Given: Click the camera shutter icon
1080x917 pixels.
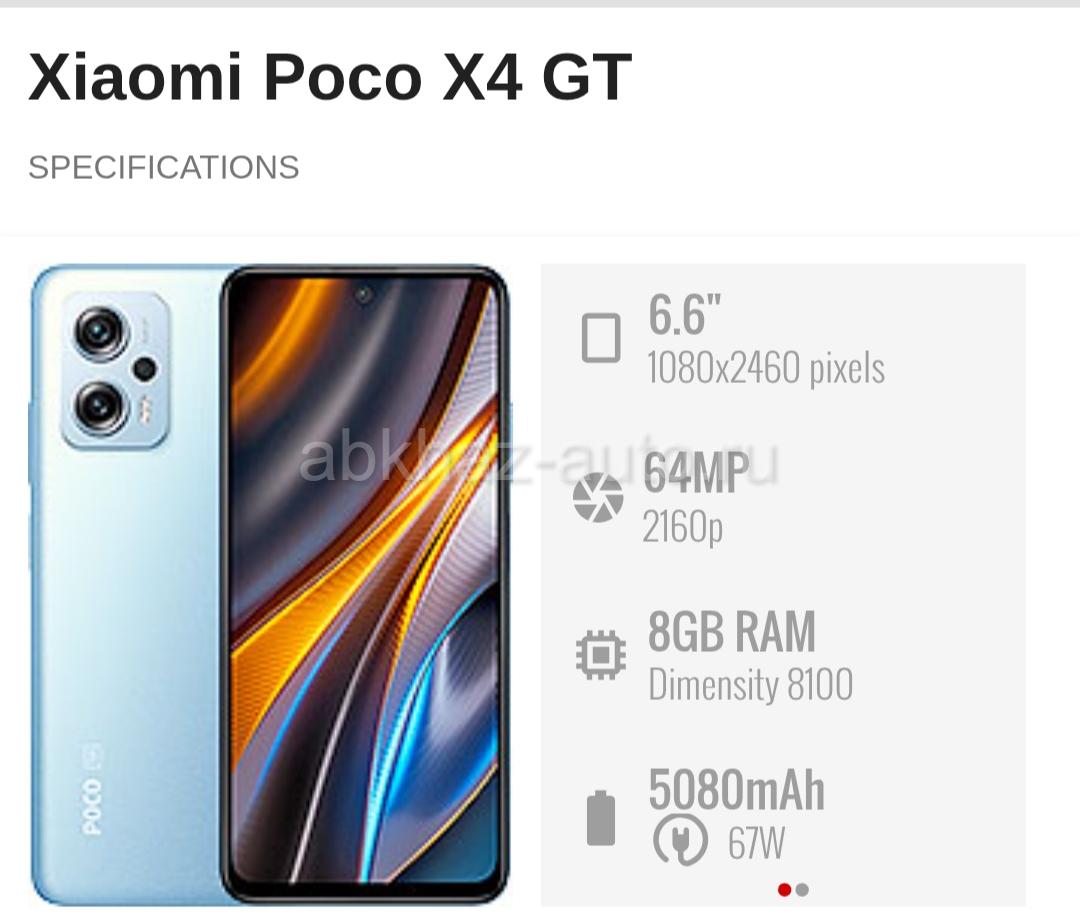Looking at the screenshot, I should pos(598,497).
